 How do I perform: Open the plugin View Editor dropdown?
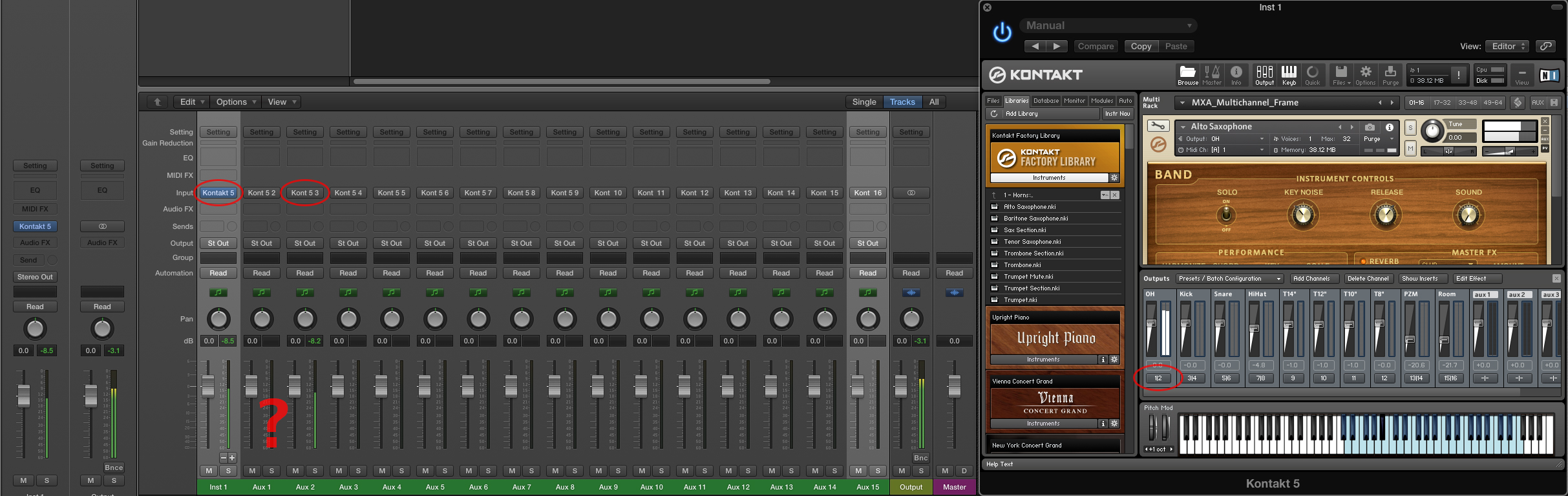click(1508, 46)
